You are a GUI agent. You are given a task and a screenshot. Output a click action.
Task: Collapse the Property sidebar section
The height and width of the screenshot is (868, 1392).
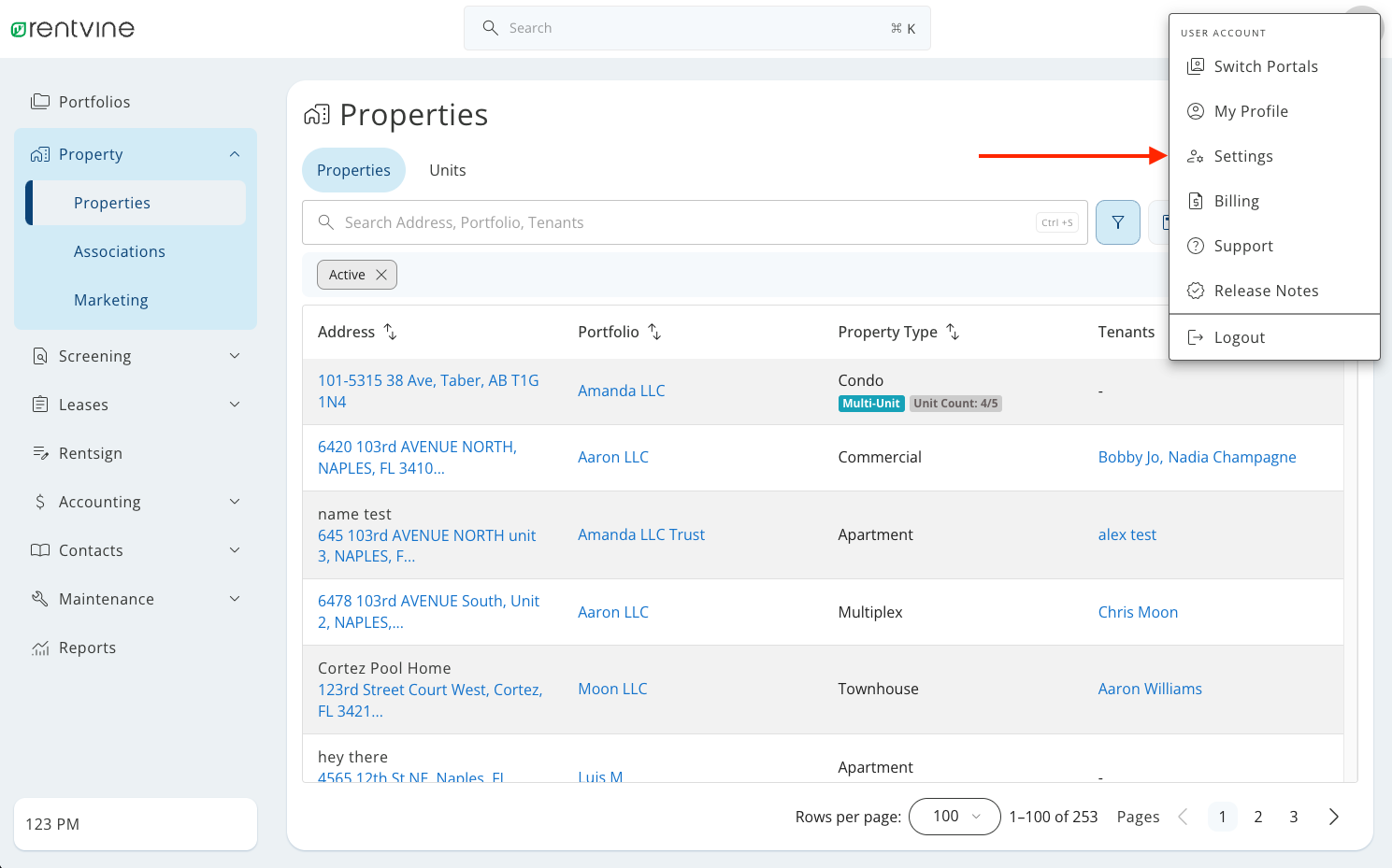pyautogui.click(x=234, y=153)
